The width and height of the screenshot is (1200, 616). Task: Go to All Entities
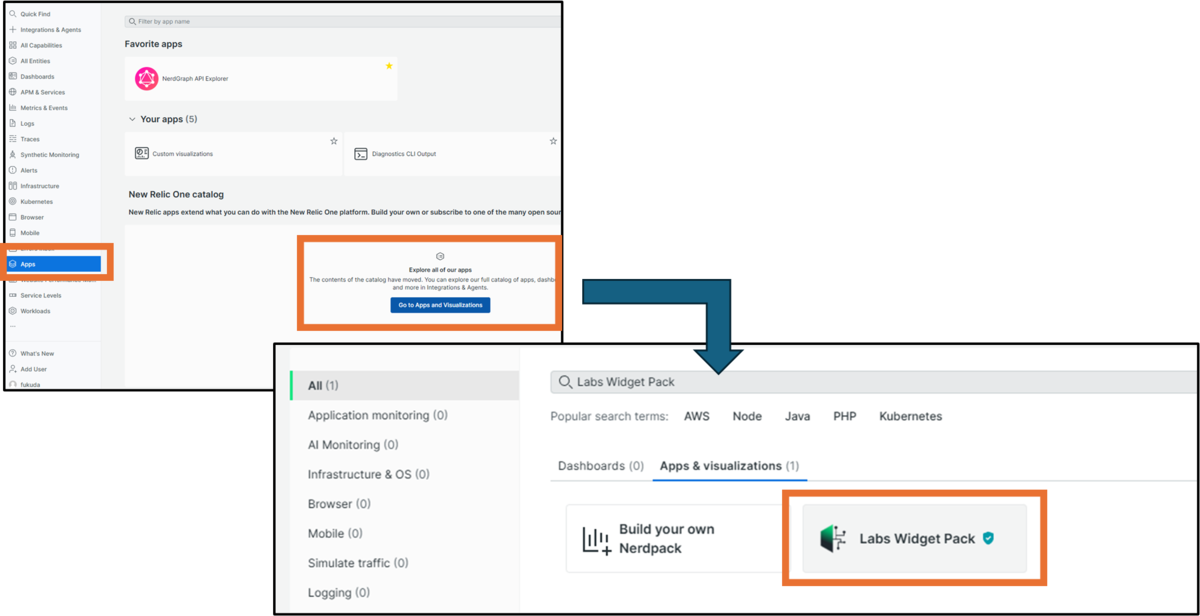[35, 61]
